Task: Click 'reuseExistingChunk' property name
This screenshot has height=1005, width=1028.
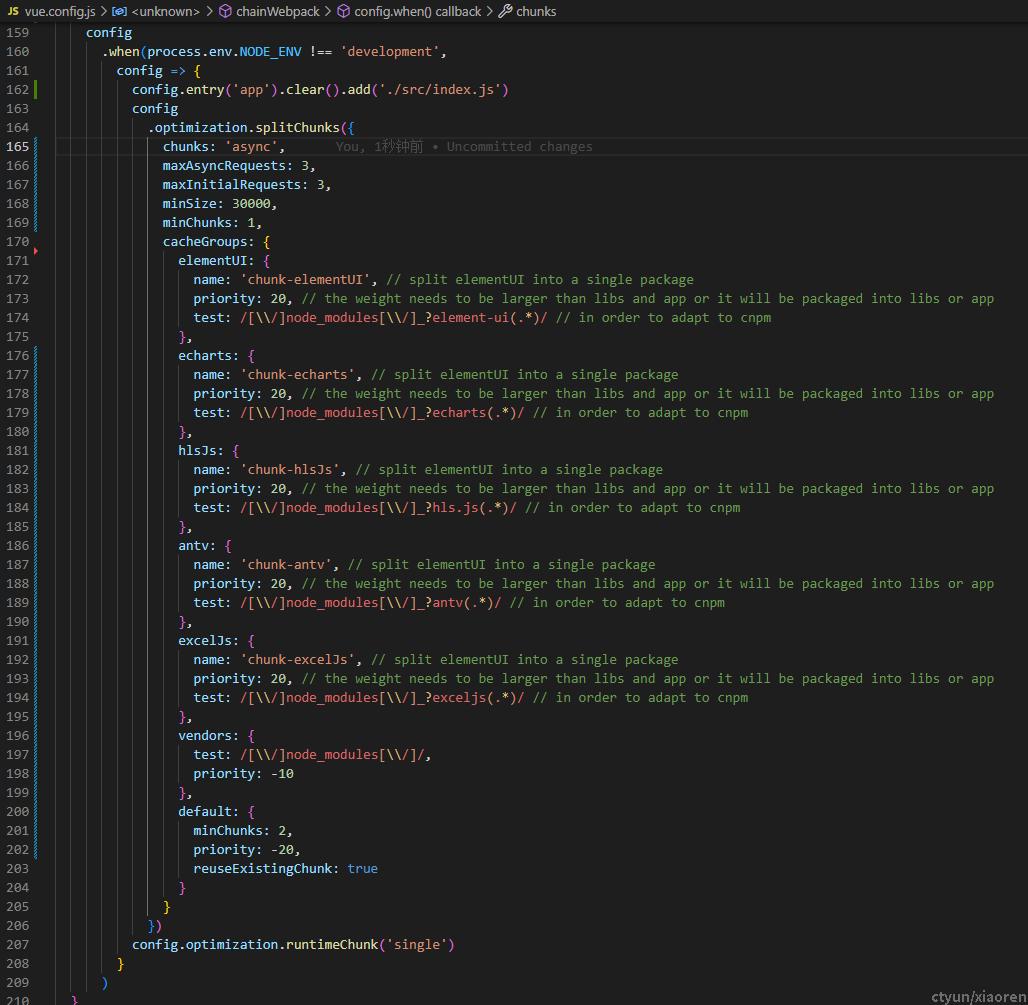Action: (262, 869)
